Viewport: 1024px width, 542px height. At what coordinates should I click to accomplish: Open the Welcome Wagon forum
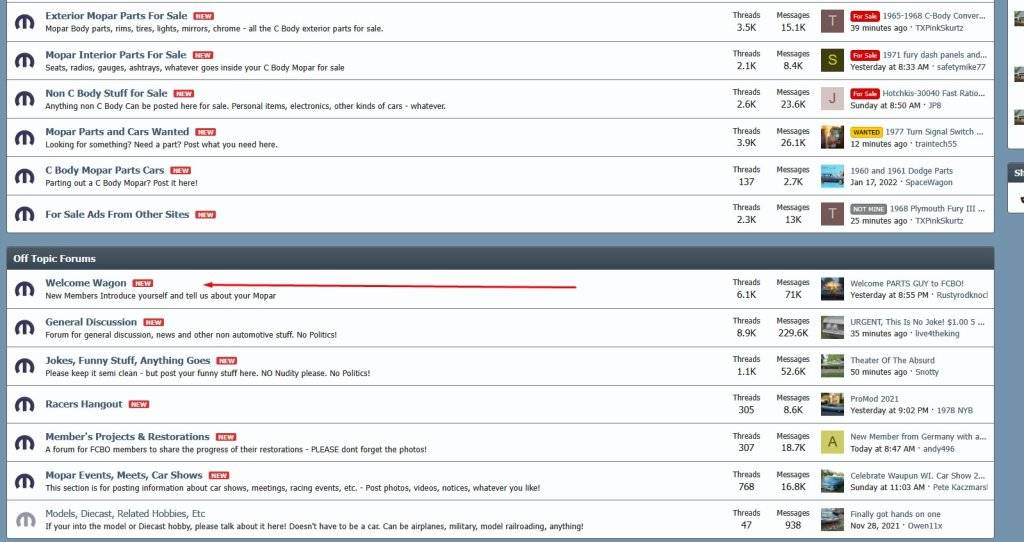click(x=86, y=283)
